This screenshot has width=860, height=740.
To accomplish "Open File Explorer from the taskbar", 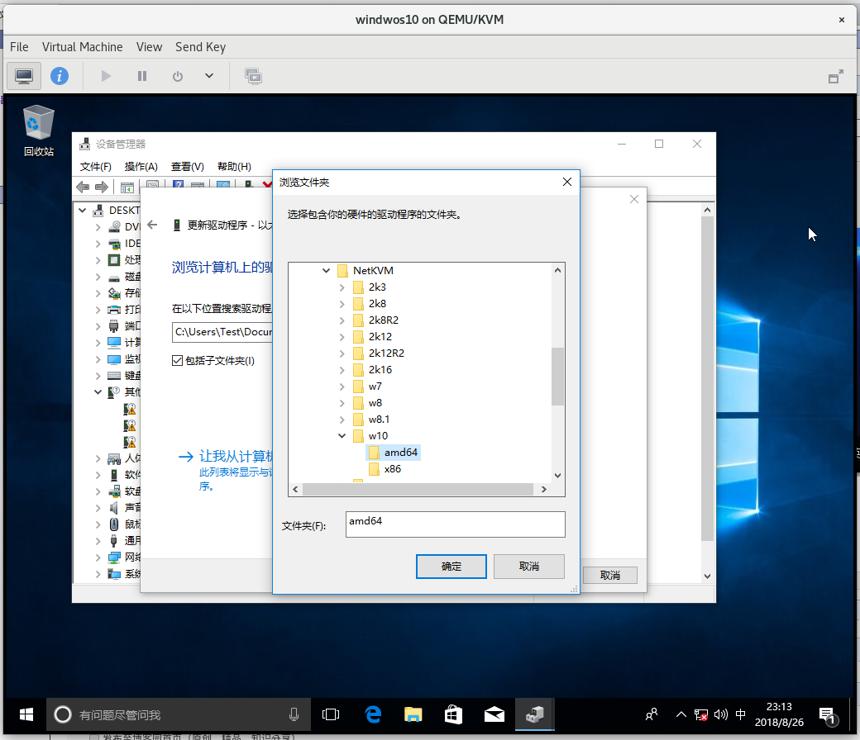I will click(413, 714).
